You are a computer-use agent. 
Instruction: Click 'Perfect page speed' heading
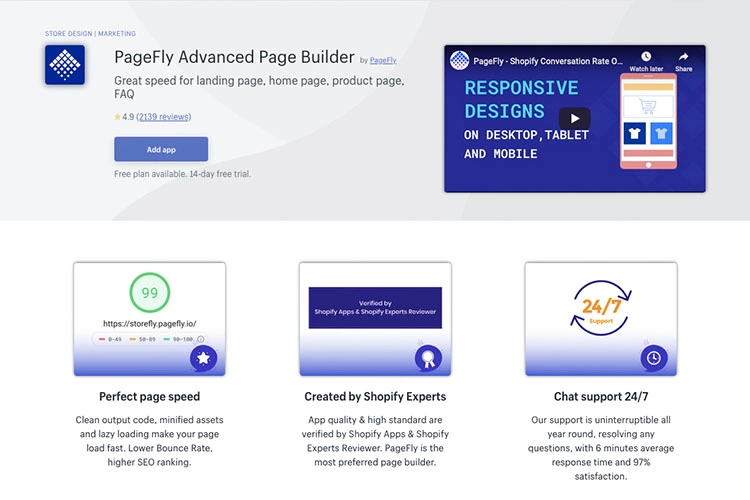pyautogui.click(x=150, y=397)
